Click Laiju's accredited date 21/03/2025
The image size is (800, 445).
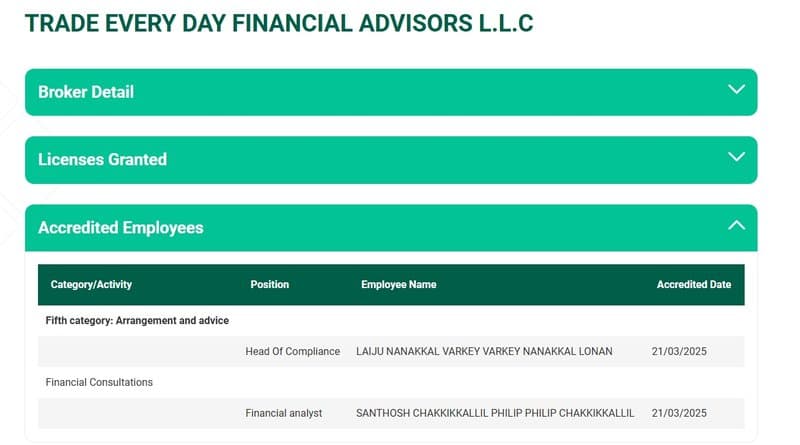(679, 351)
